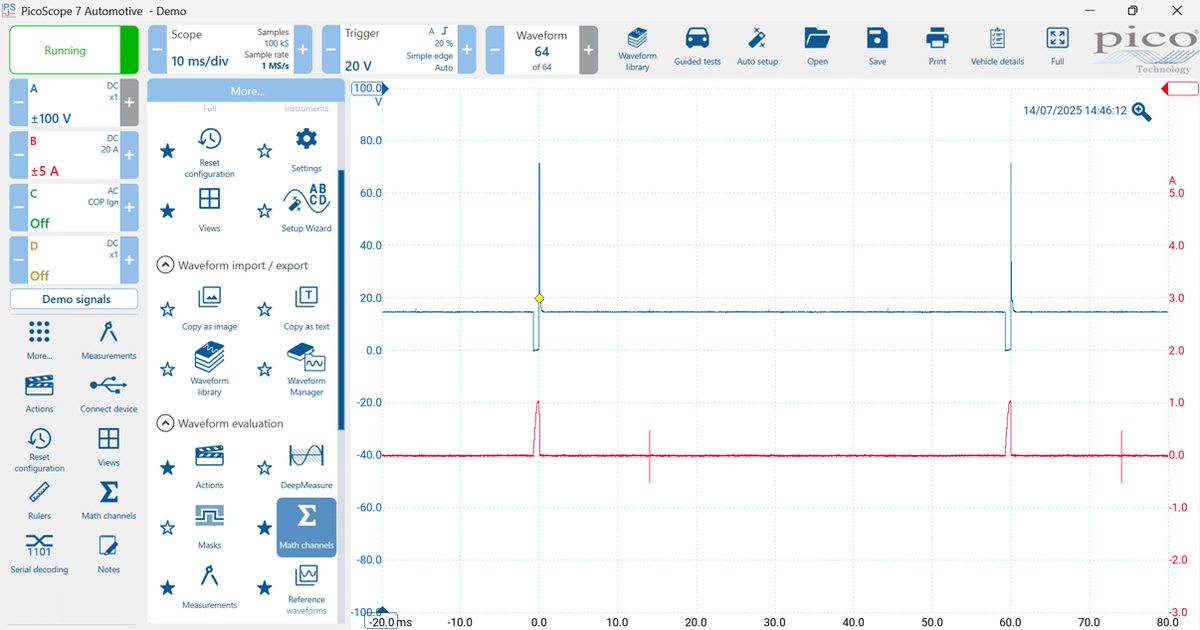Collapse Waveform import / export section
The width and height of the screenshot is (1200, 630).
(x=165, y=266)
